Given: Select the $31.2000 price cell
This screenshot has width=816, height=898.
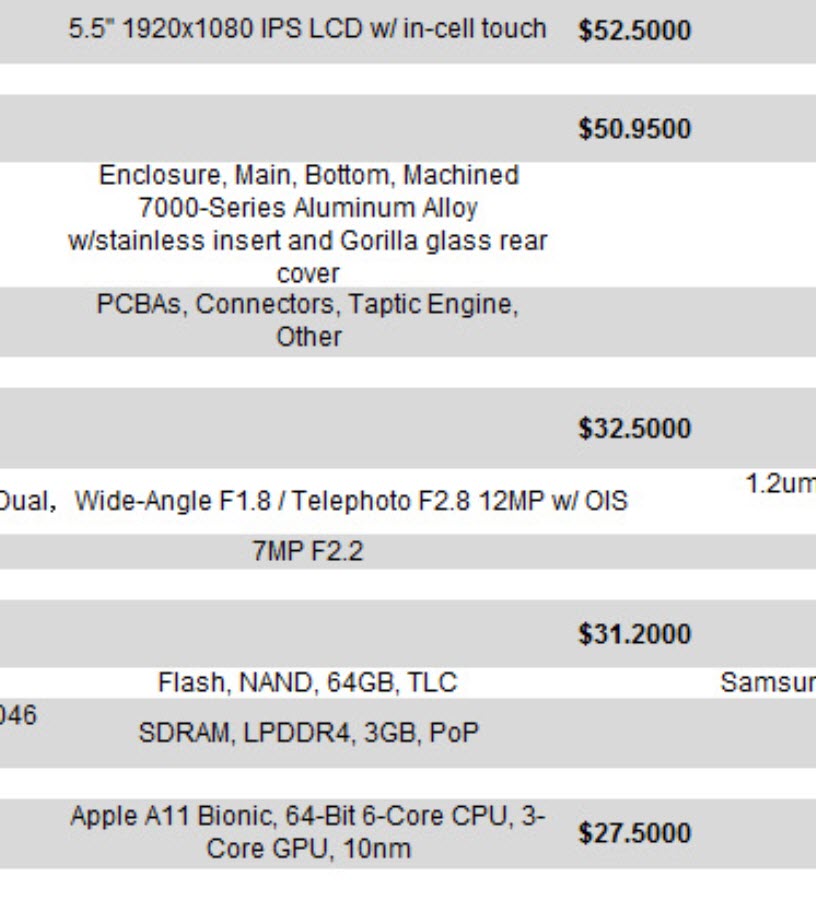Looking at the screenshot, I should pyautogui.click(x=634, y=634).
